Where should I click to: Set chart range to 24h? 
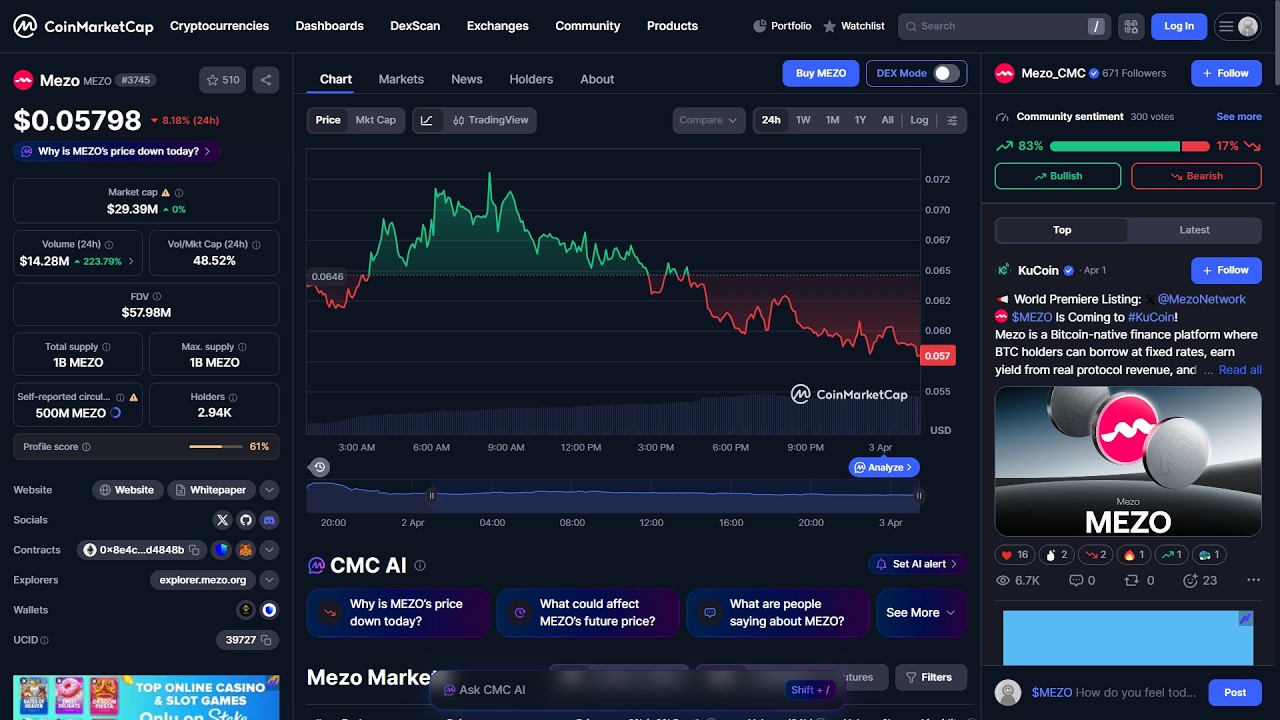pos(771,120)
